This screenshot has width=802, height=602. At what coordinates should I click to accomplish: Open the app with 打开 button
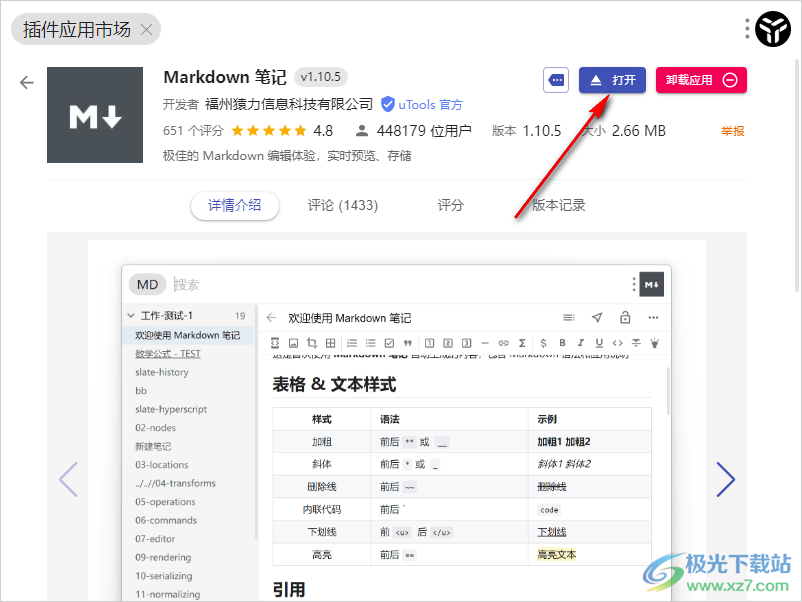612,80
